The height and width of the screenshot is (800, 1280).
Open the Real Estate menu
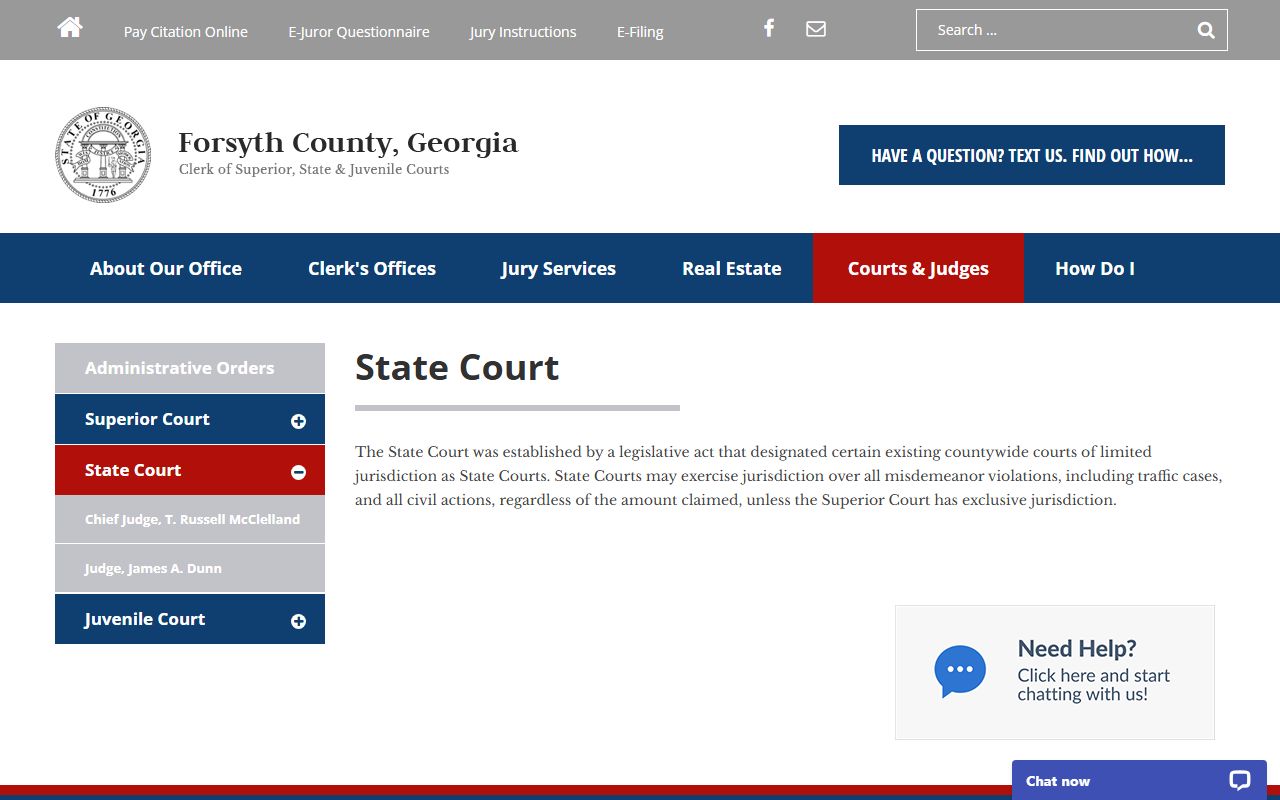[x=732, y=268]
